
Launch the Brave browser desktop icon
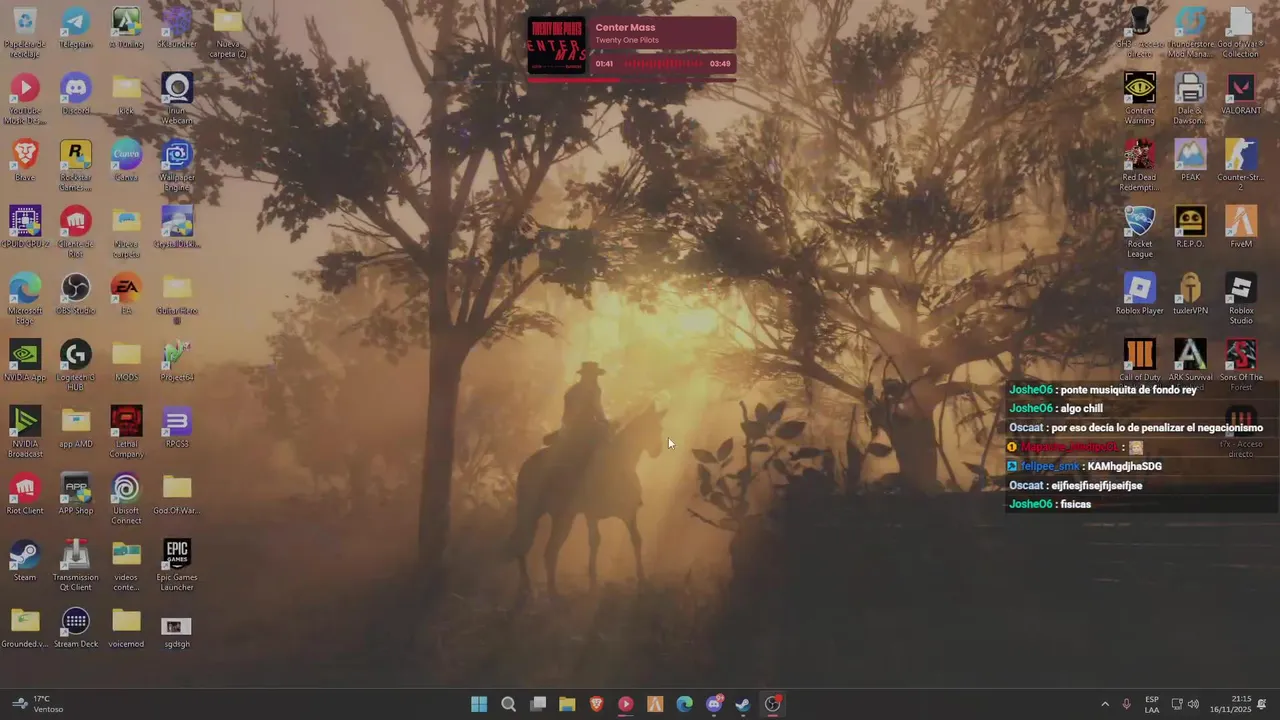click(25, 161)
